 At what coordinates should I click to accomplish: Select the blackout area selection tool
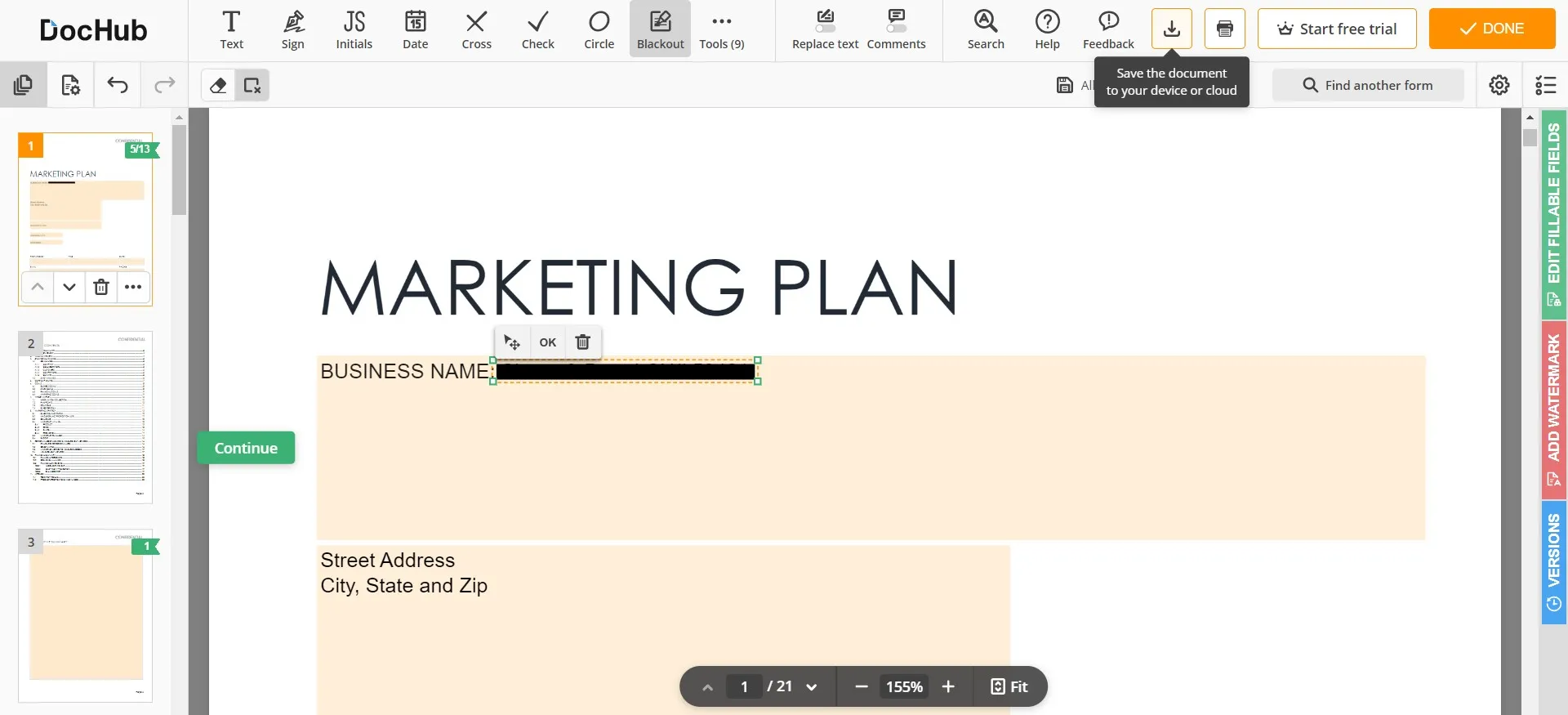point(252,85)
